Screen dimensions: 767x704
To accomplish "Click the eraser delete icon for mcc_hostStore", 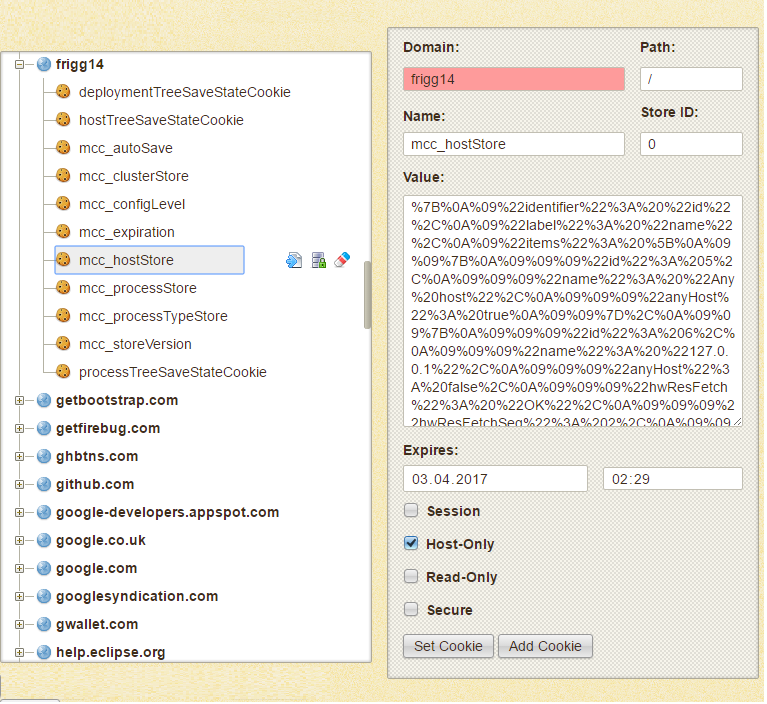I will (x=342, y=260).
